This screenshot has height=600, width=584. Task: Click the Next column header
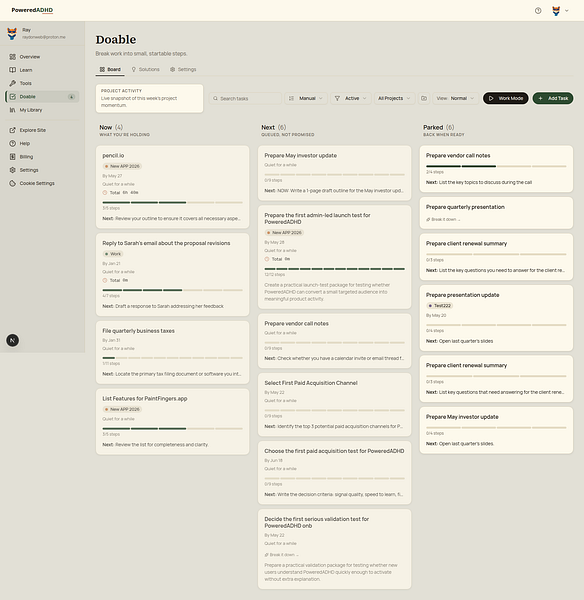[x=274, y=127]
